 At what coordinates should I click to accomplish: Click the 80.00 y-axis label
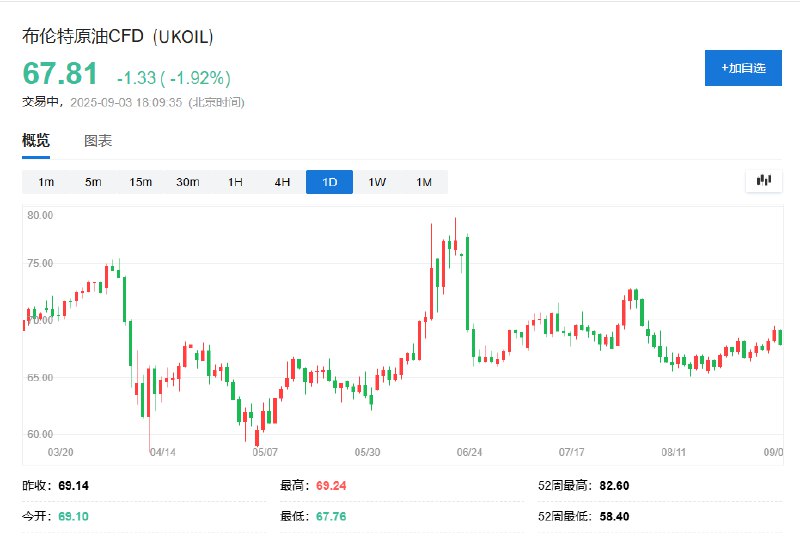[40, 215]
